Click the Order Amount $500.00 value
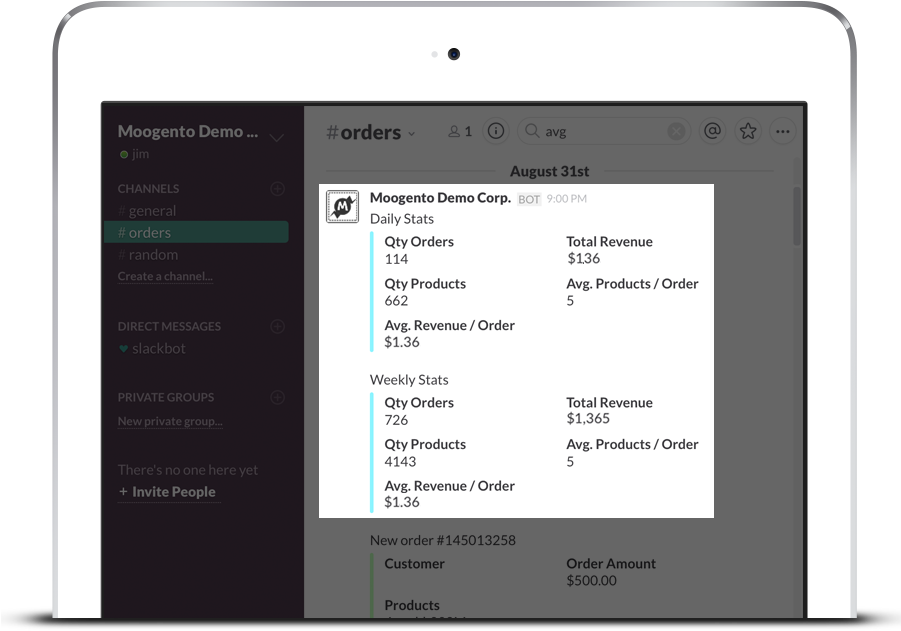The width and height of the screenshot is (901, 631). coord(591,580)
